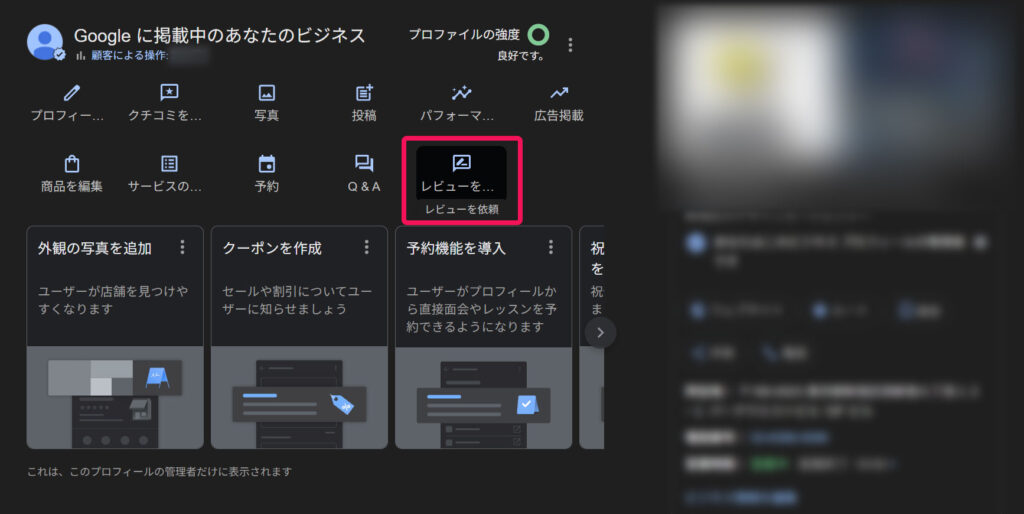This screenshot has height=514, width=1024.
Task: Open the 予約 calendar icon
Action: 267,164
